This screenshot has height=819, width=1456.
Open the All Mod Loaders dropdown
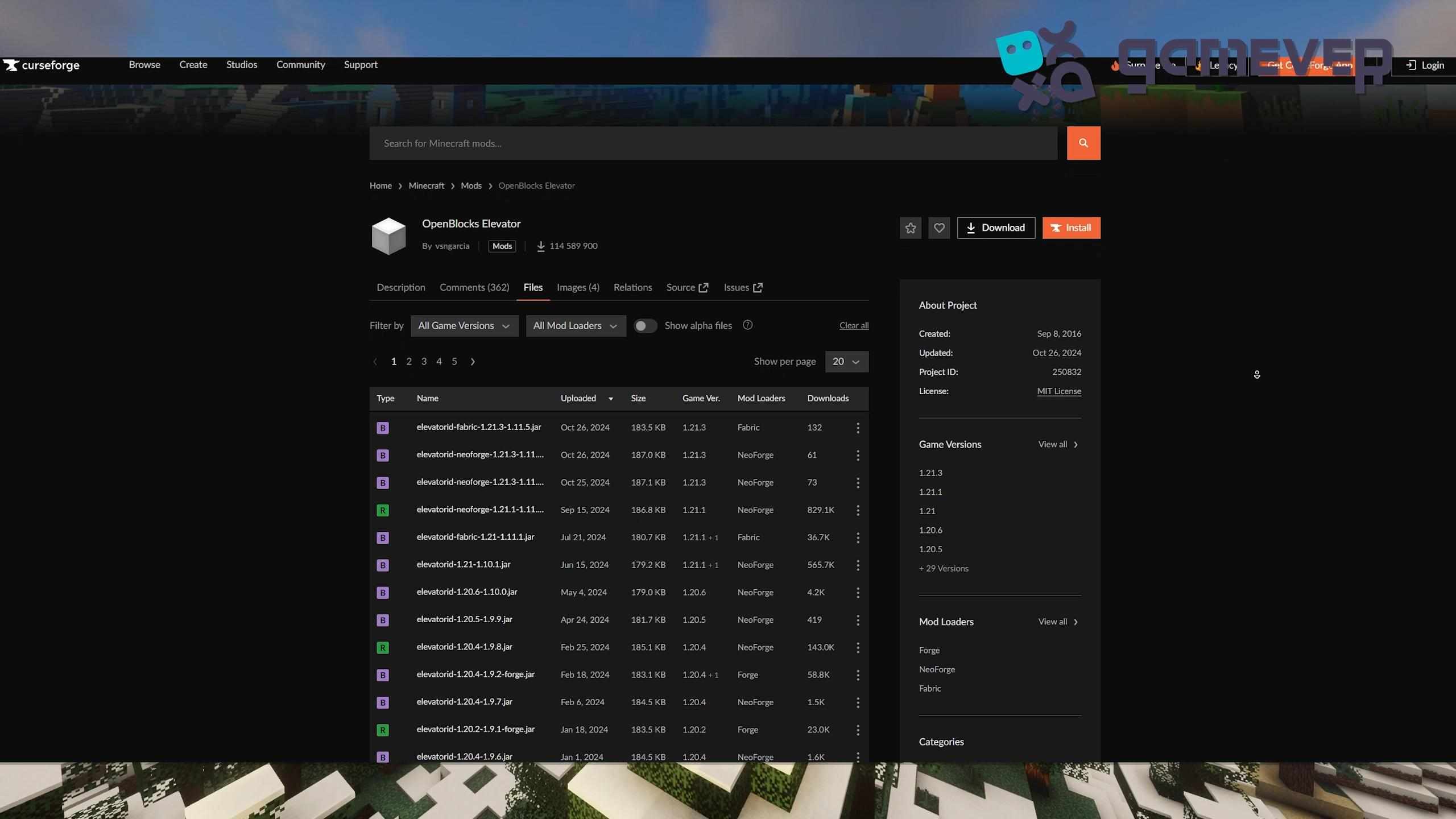coord(575,325)
